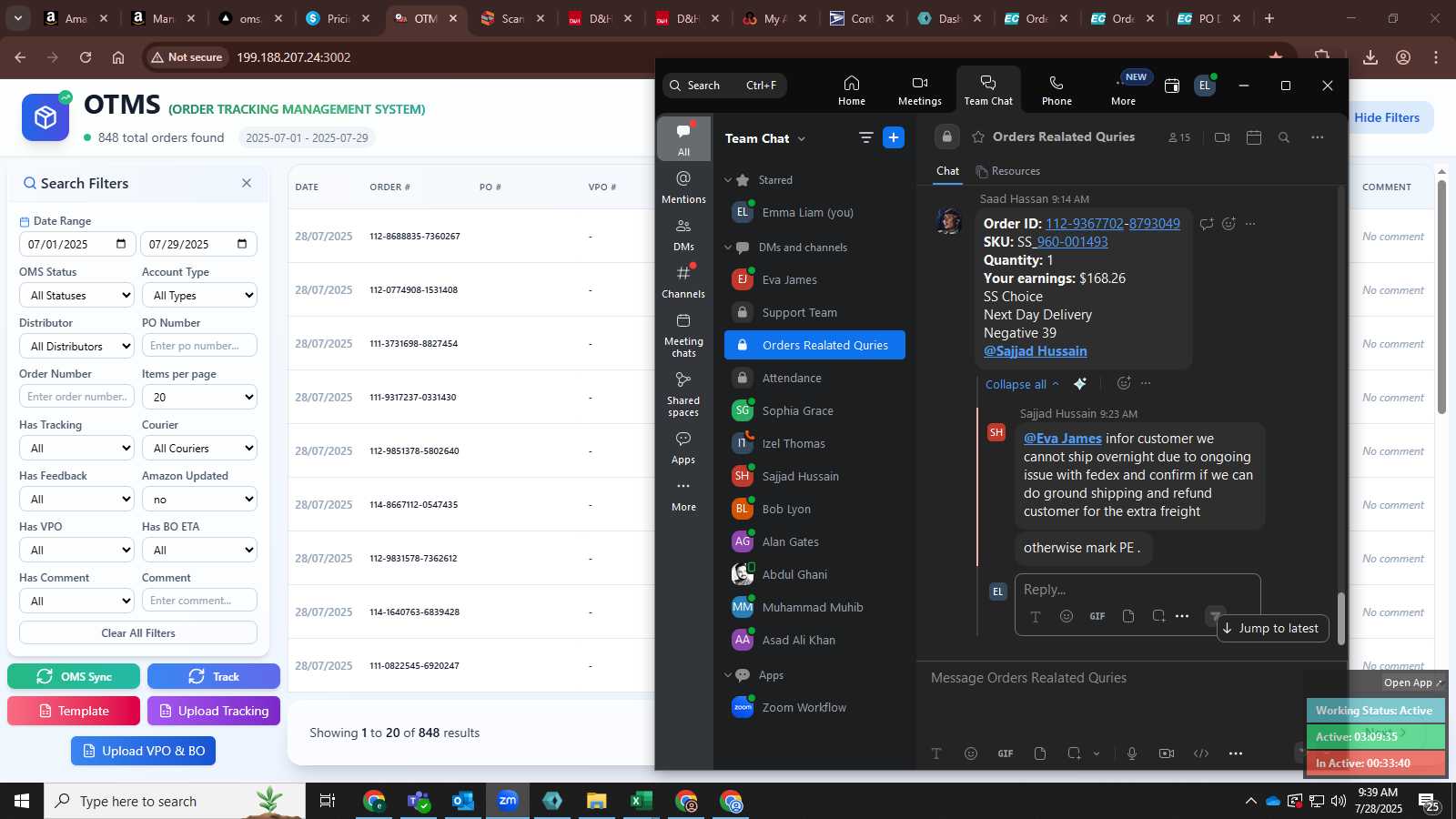The height and width of the screenshot is (819, 1456).
Task: Open the channel calendar scheduling icon
Action: coord(1254,137)
